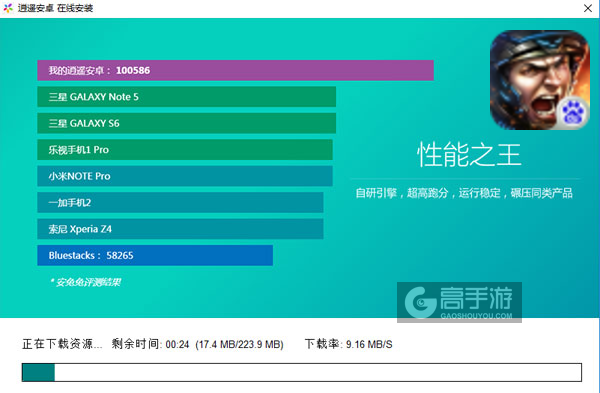Click the 17.4 MB/223.9 MB size text
The width and height of the screenshot is (600, 393).
click(x=240, y=345)
